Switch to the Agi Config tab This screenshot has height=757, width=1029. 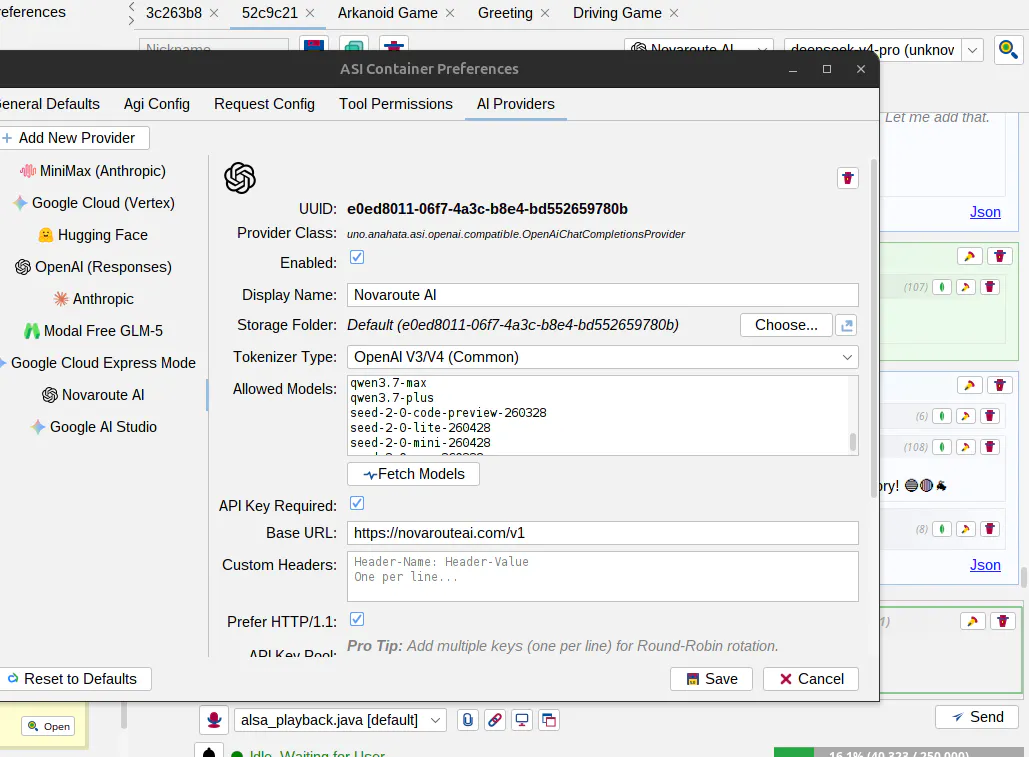pos(157,104)
